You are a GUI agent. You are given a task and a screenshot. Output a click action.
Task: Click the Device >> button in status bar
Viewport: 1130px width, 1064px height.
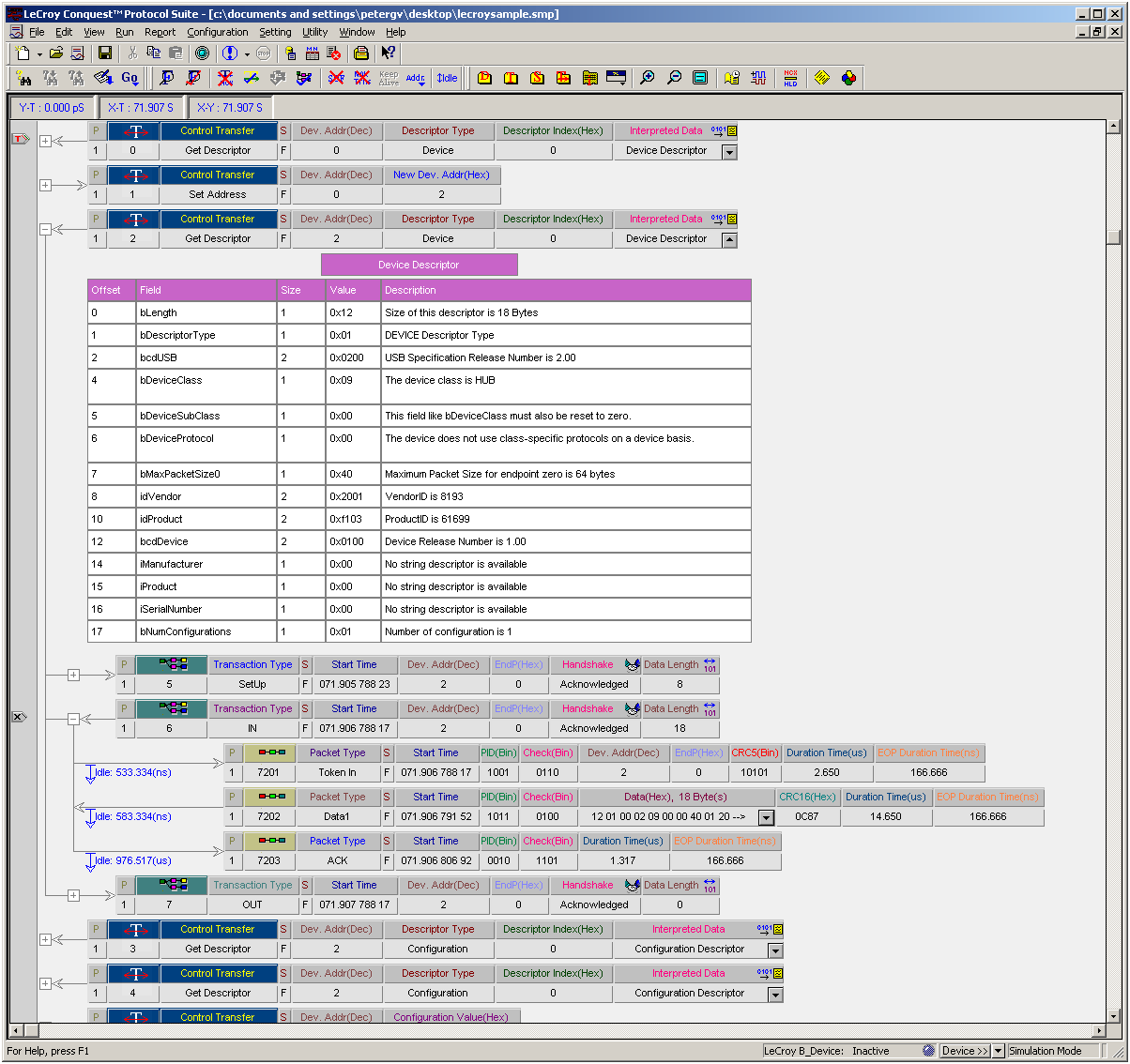[x=965, y=1051]
